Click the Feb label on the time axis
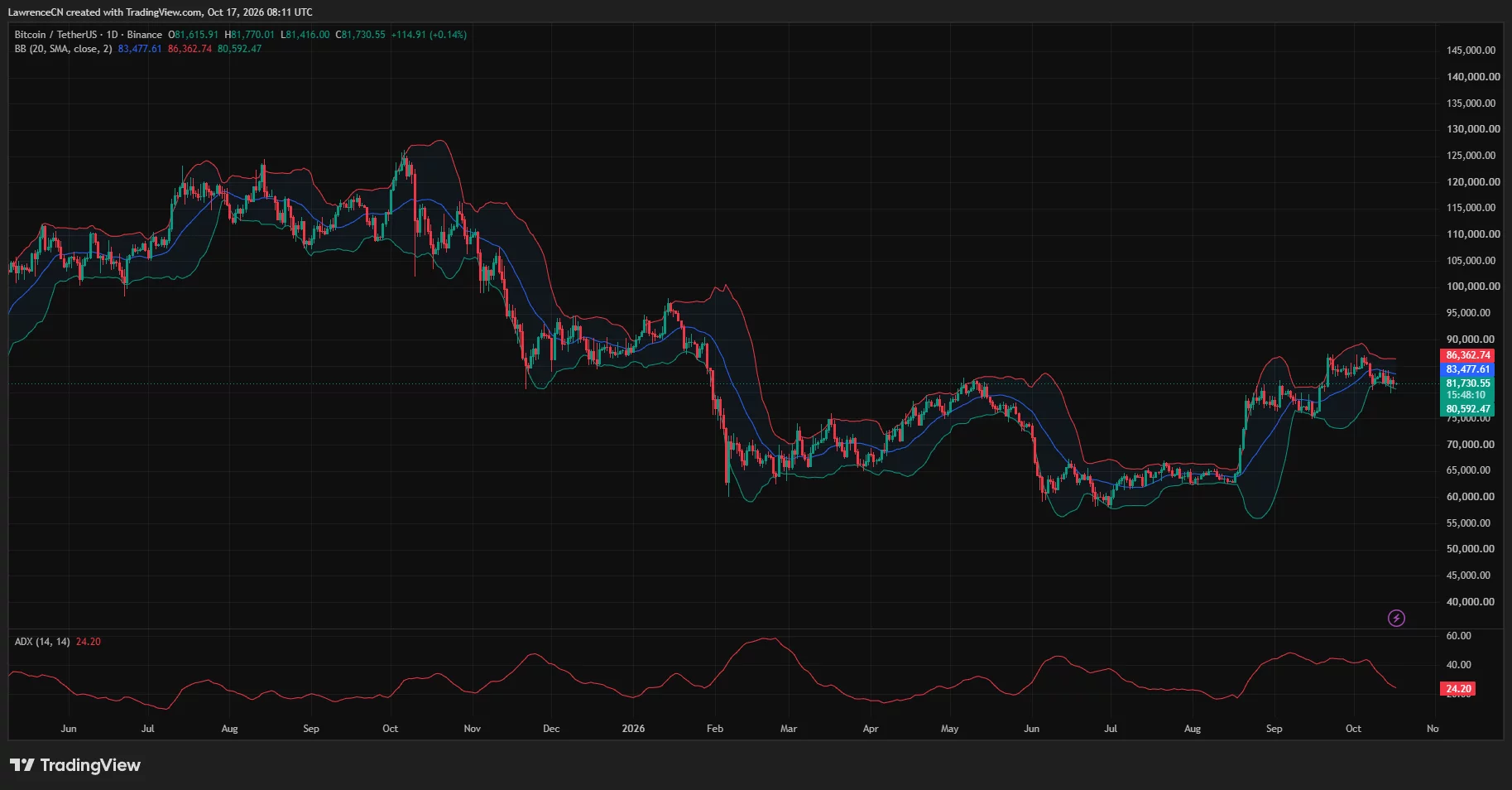This screenshot has width=1512, height=790. 715,729
